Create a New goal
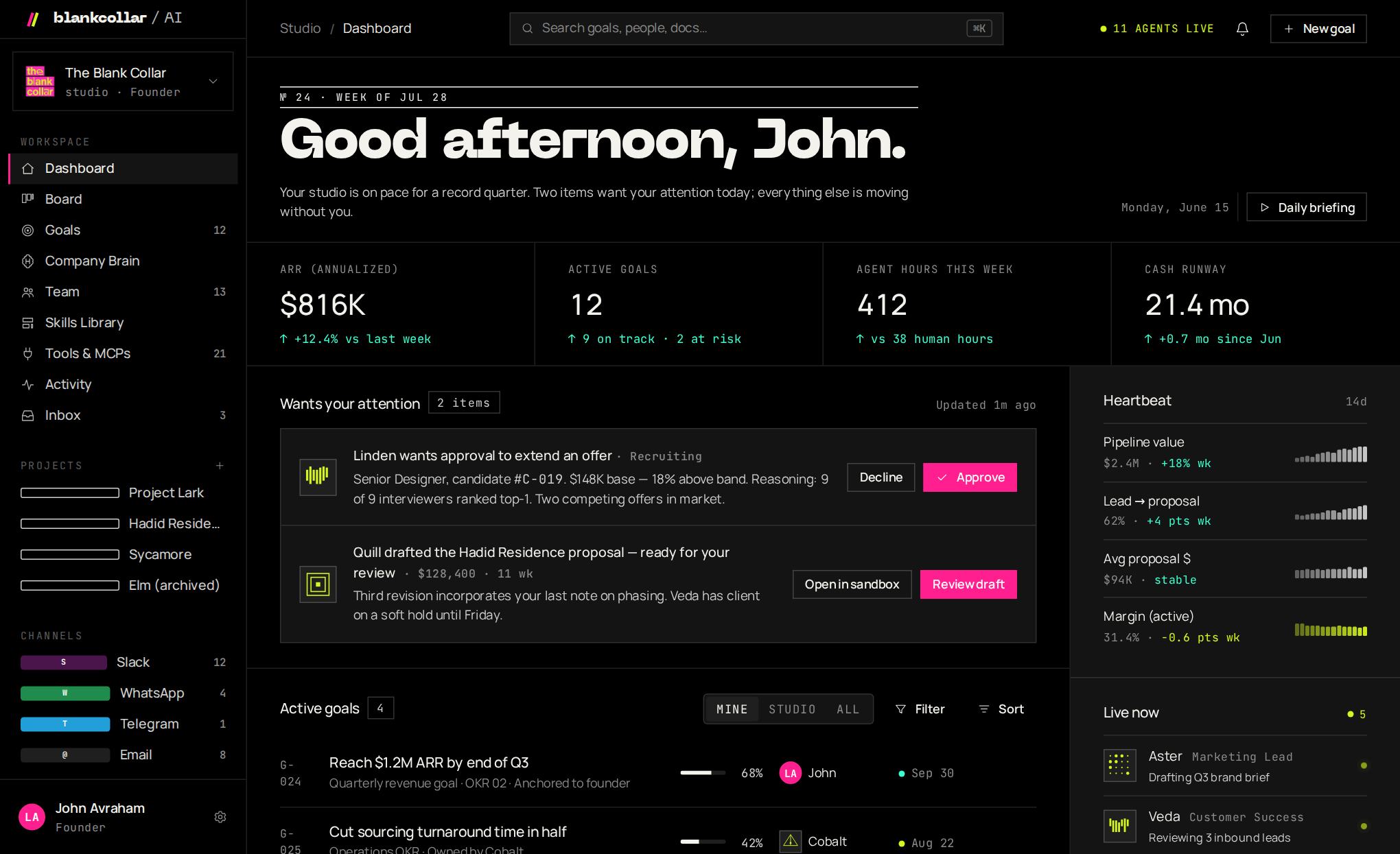The width and height of the screenshot is (1400, 854). pos(1318,29)
